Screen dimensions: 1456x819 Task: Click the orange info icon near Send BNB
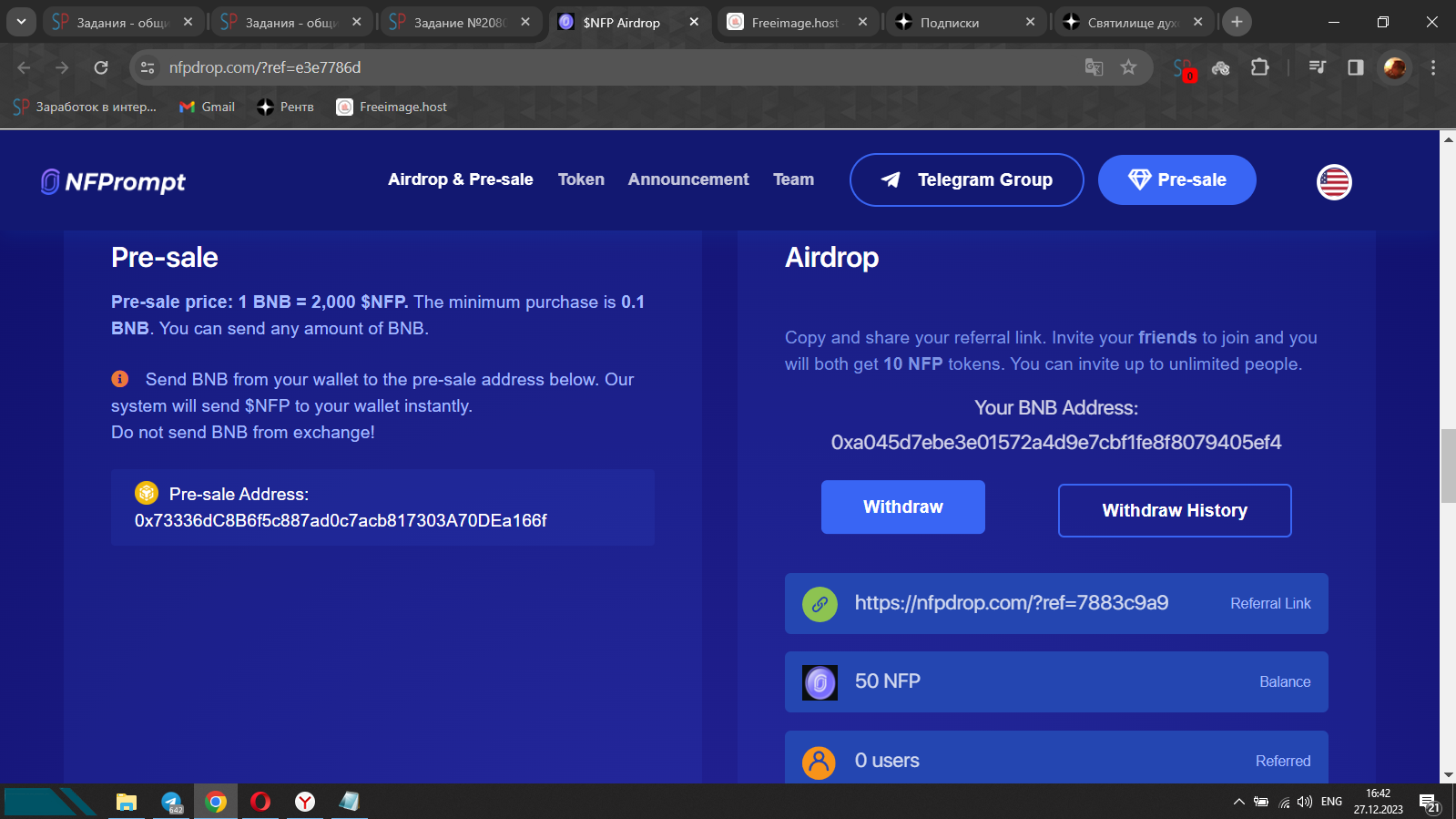120,378
